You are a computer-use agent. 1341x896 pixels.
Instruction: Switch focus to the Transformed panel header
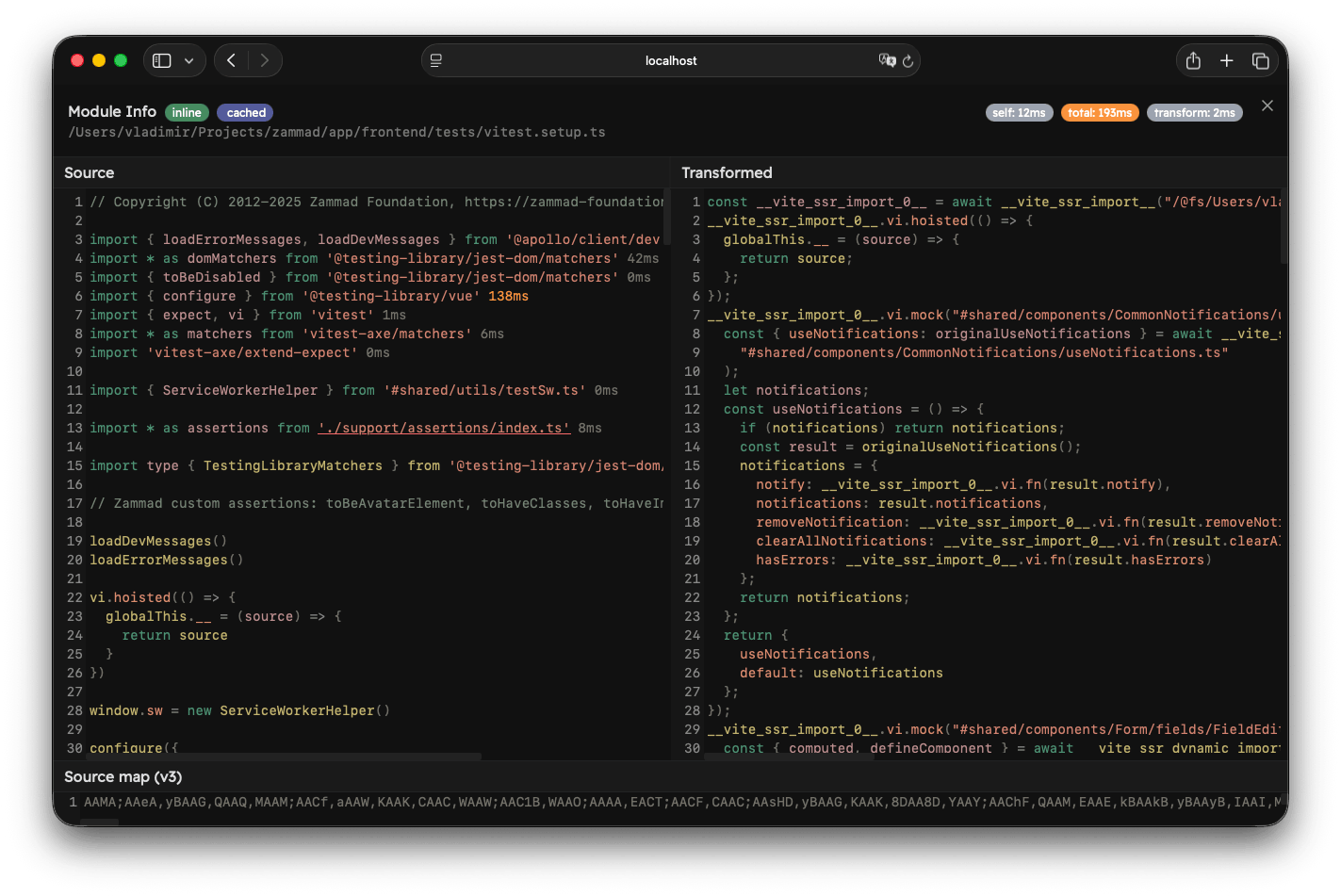(727, 172)
